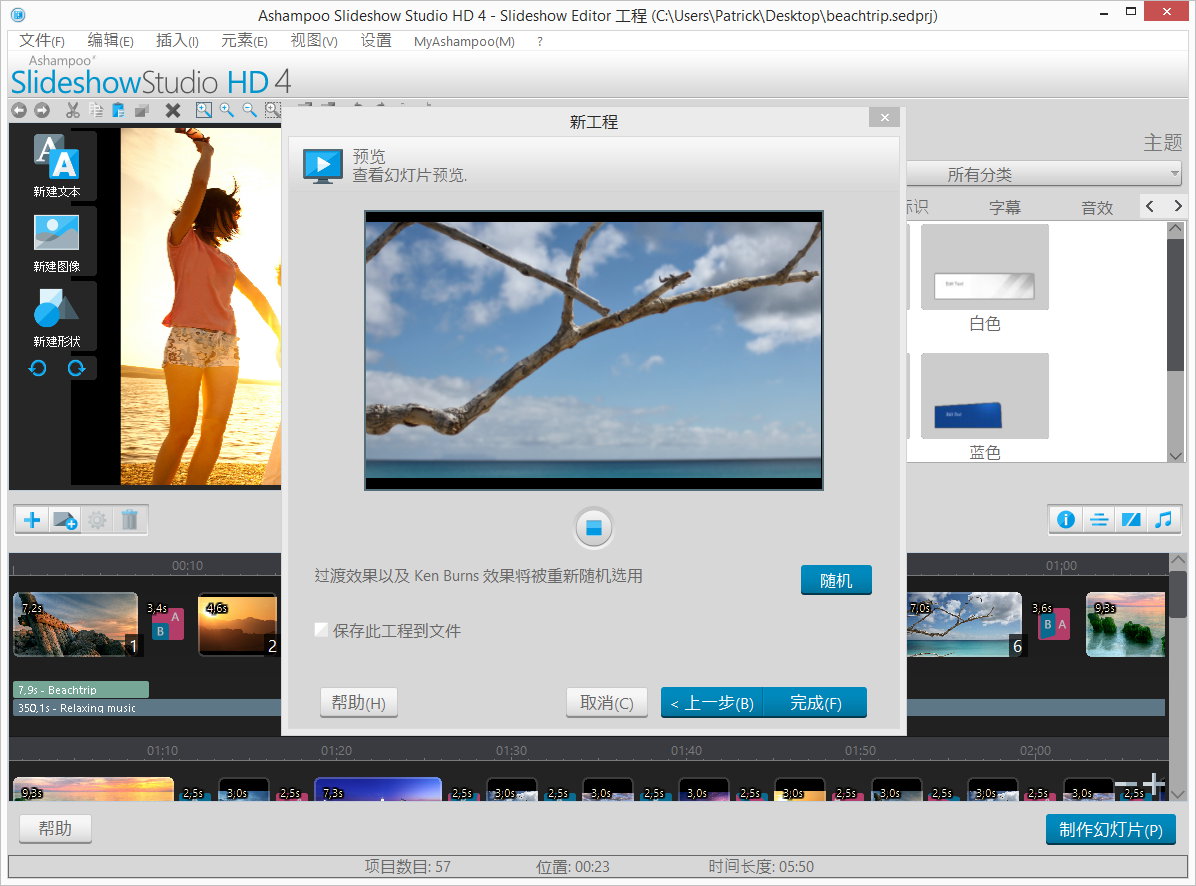1196x886 pixels.
Task: Click the blue info icon above the timeline
Action: click(1066, 520)
